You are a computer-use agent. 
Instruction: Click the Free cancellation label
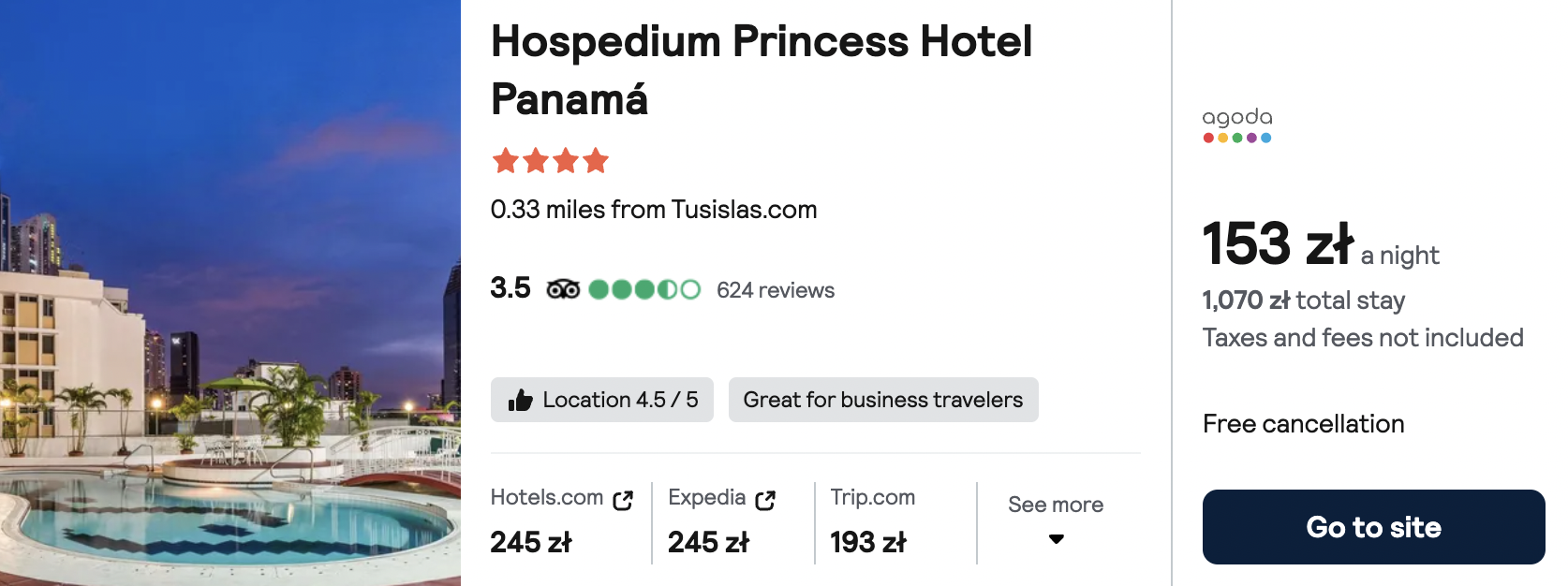pos(1304,424)
